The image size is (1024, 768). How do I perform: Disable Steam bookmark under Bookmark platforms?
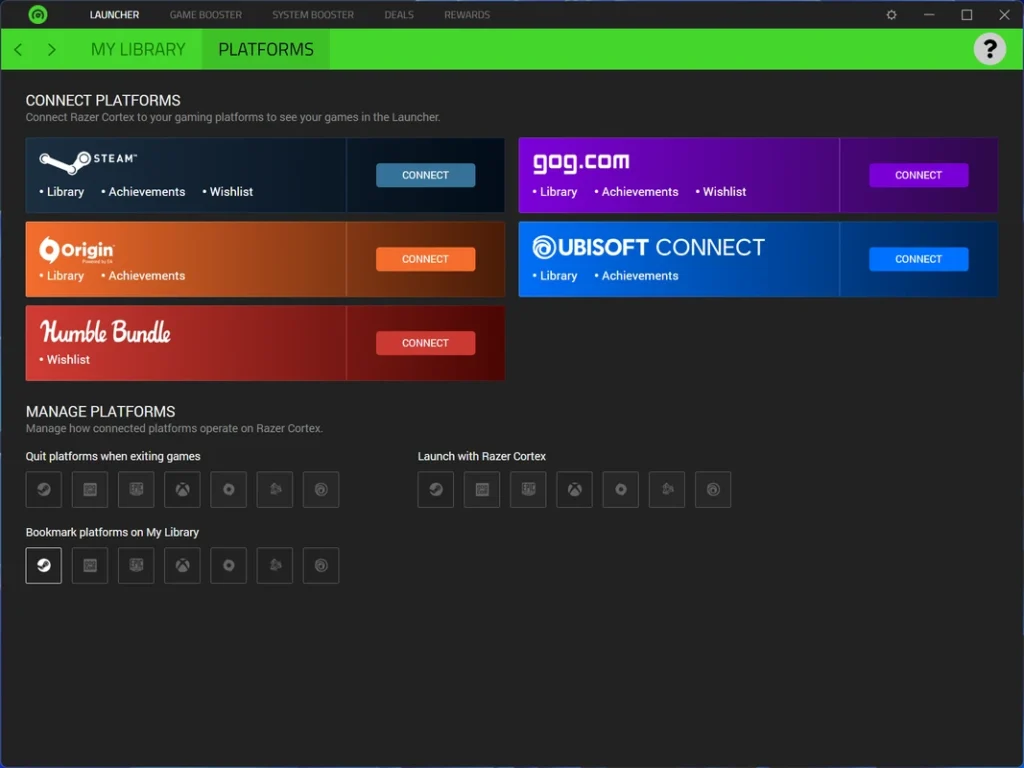click(x=44, y=566)
